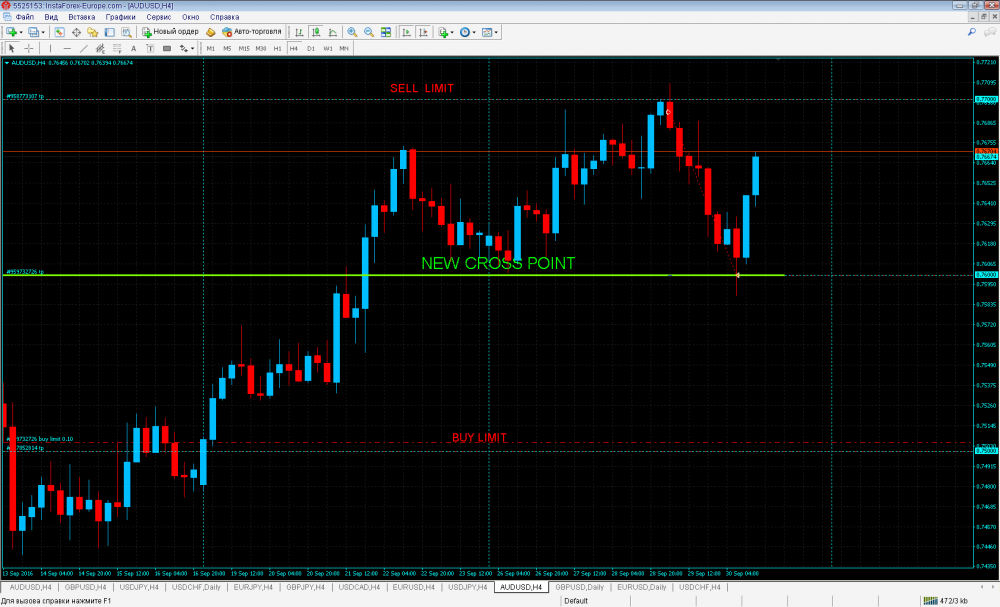Switch to M15 timeframe

[244, 48]
